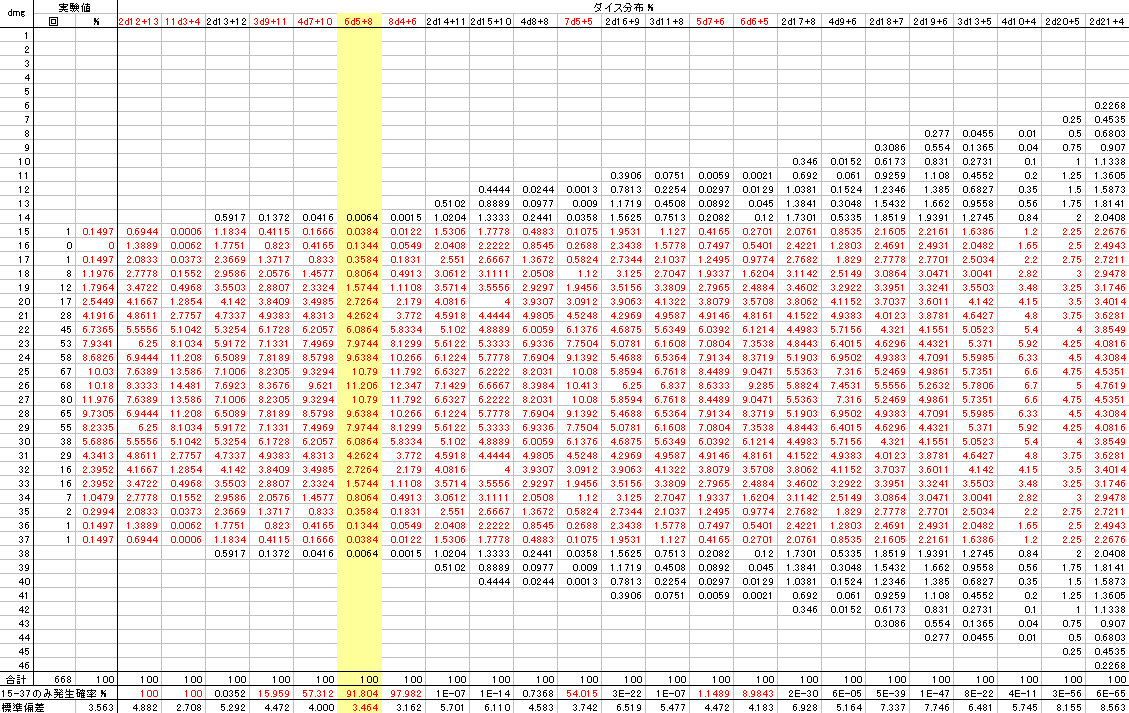
Task: Click the 回 count column header
Action: click(53, 22)
